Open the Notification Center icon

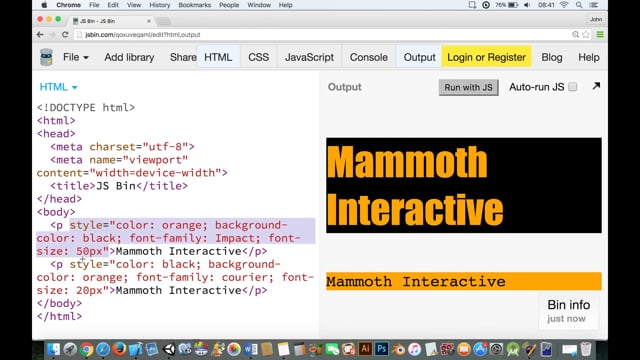(x=594, y=5)
